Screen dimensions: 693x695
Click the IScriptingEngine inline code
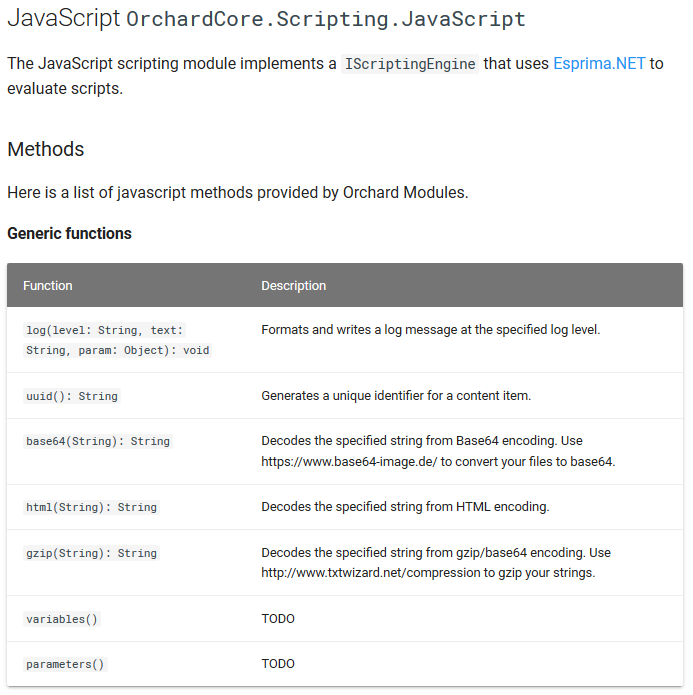[x=410, y=64]
